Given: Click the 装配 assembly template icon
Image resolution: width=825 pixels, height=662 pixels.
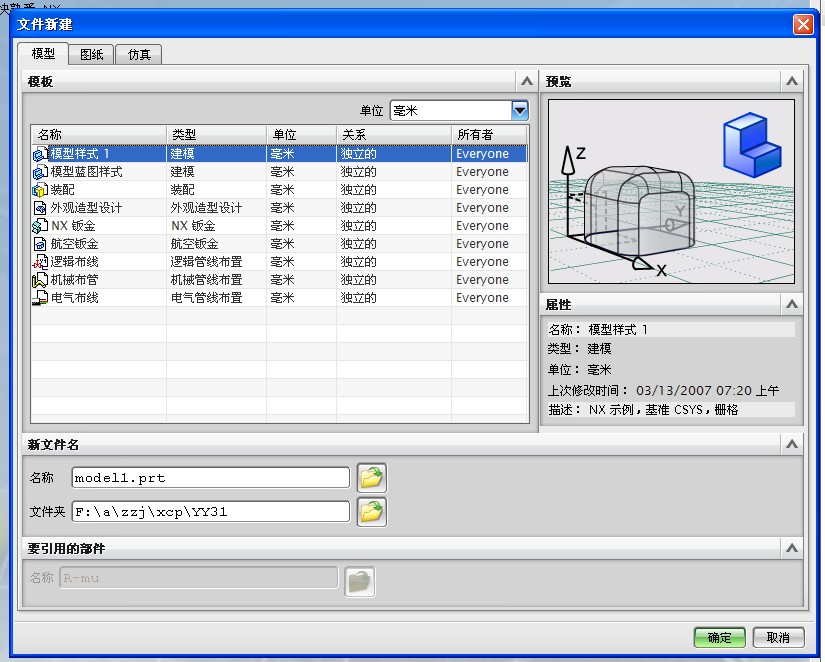Looking at the screenshot, I should (x=40, y=189).
